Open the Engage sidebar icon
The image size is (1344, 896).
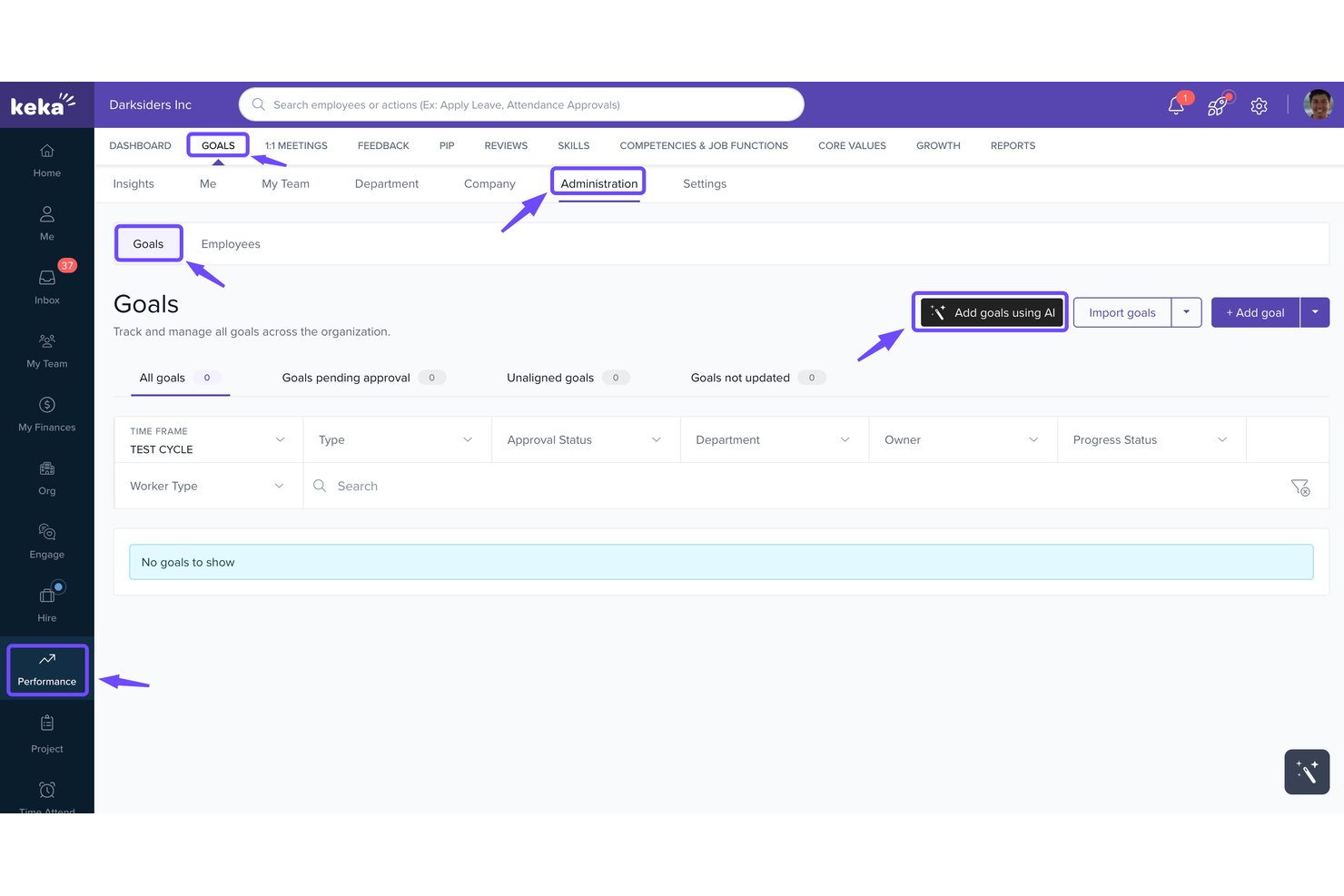point(47,541)
